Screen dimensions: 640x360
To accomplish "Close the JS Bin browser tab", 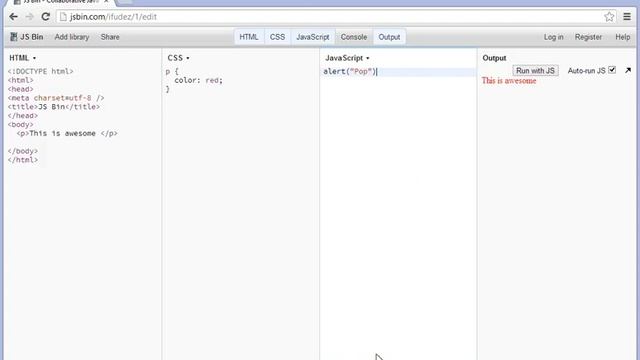I will [106, 2].
